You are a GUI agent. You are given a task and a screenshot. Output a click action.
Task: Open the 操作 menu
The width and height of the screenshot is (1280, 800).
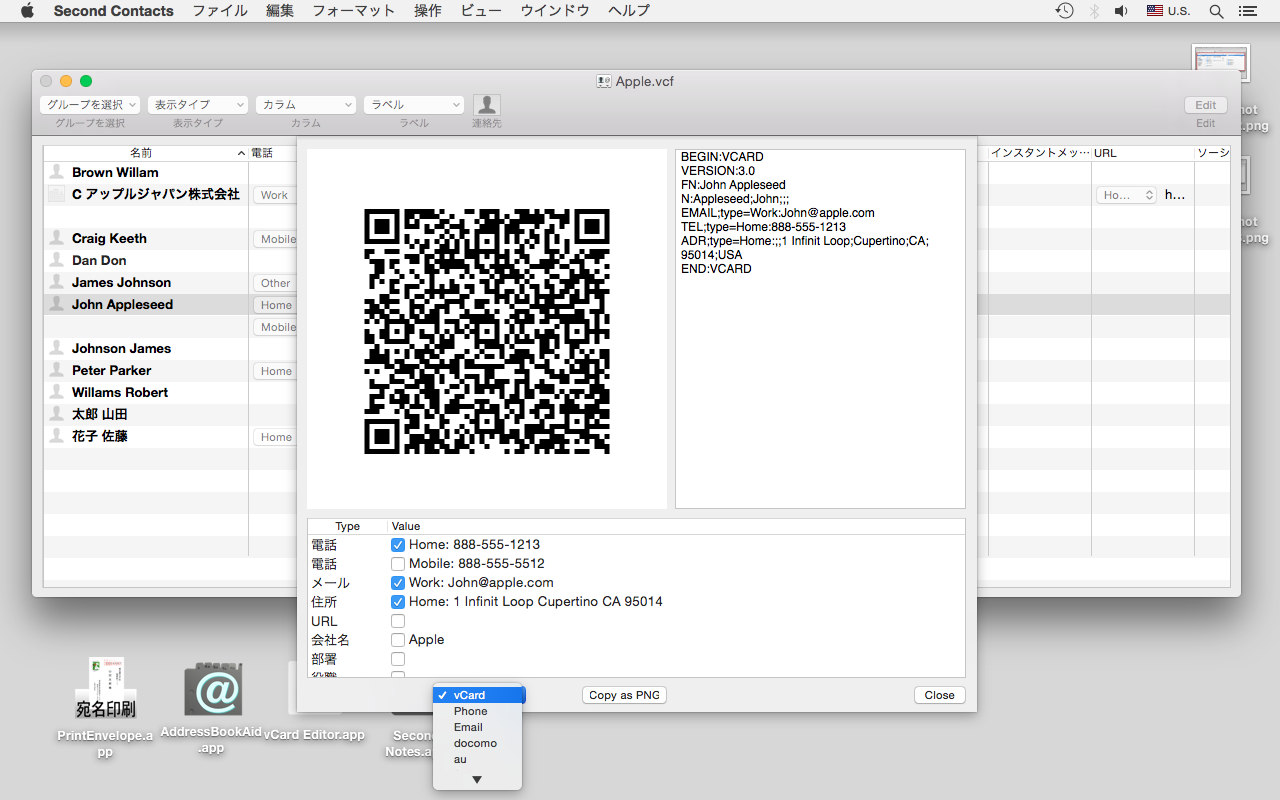click(x=428, y=11)
